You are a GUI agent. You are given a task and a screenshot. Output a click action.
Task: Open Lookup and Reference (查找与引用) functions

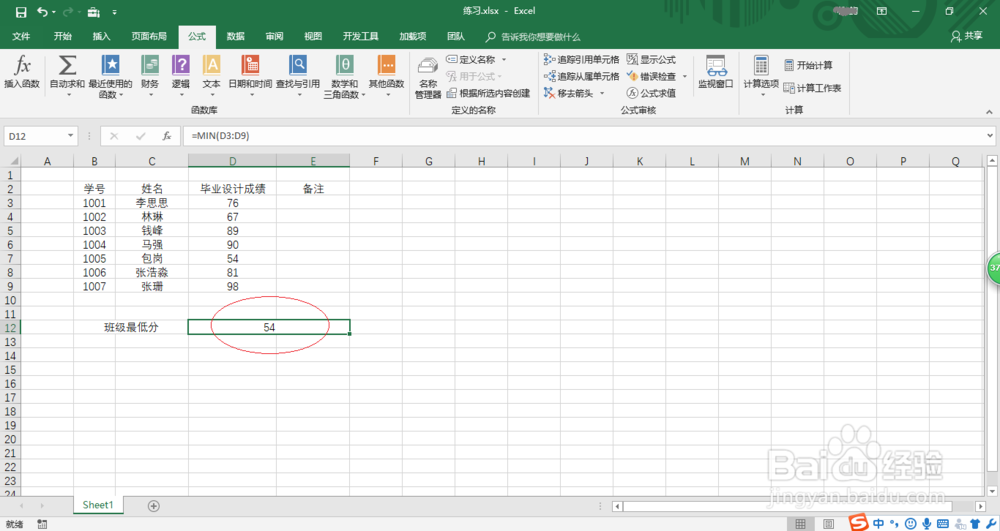click(298, 75)
